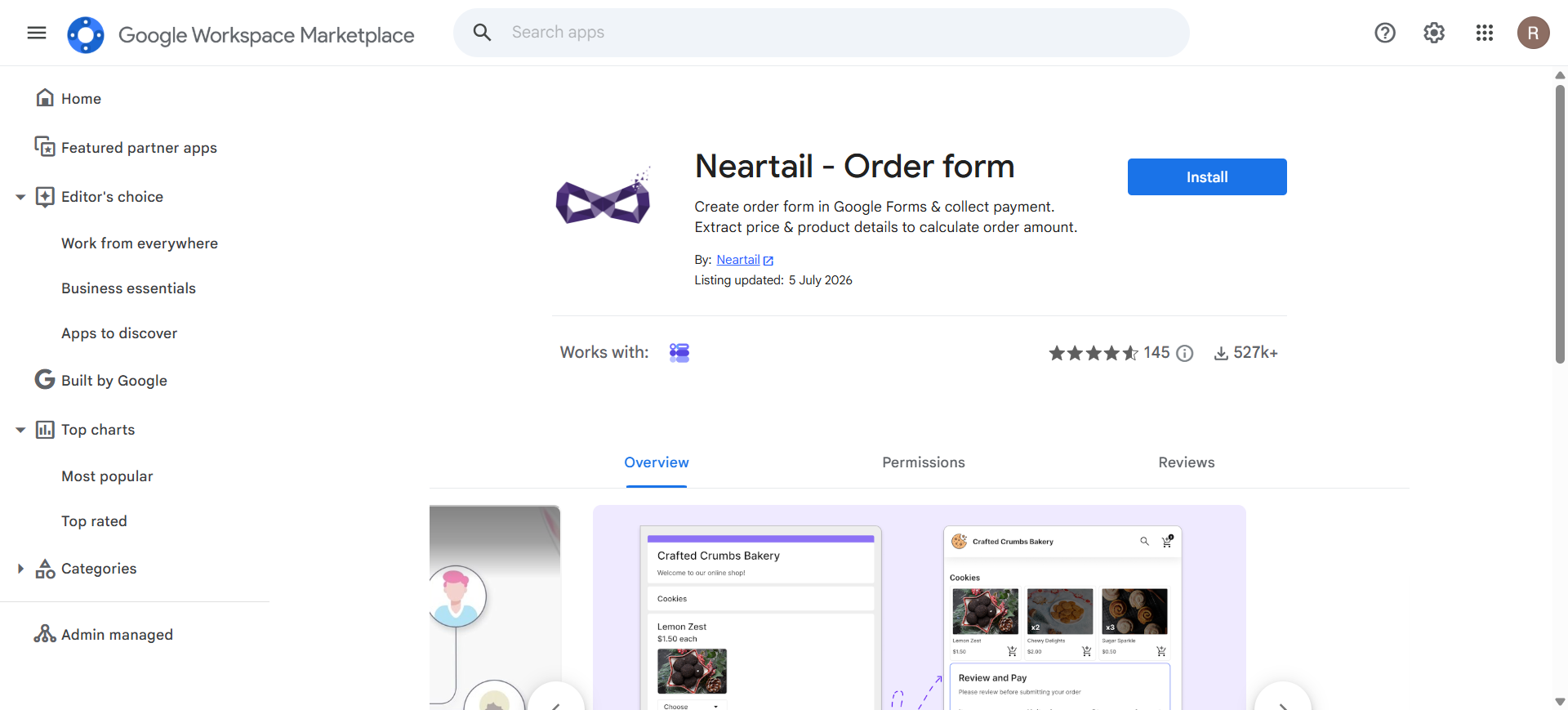
Task: Click the Admin managed icon
Action: (x=45, y=634)
